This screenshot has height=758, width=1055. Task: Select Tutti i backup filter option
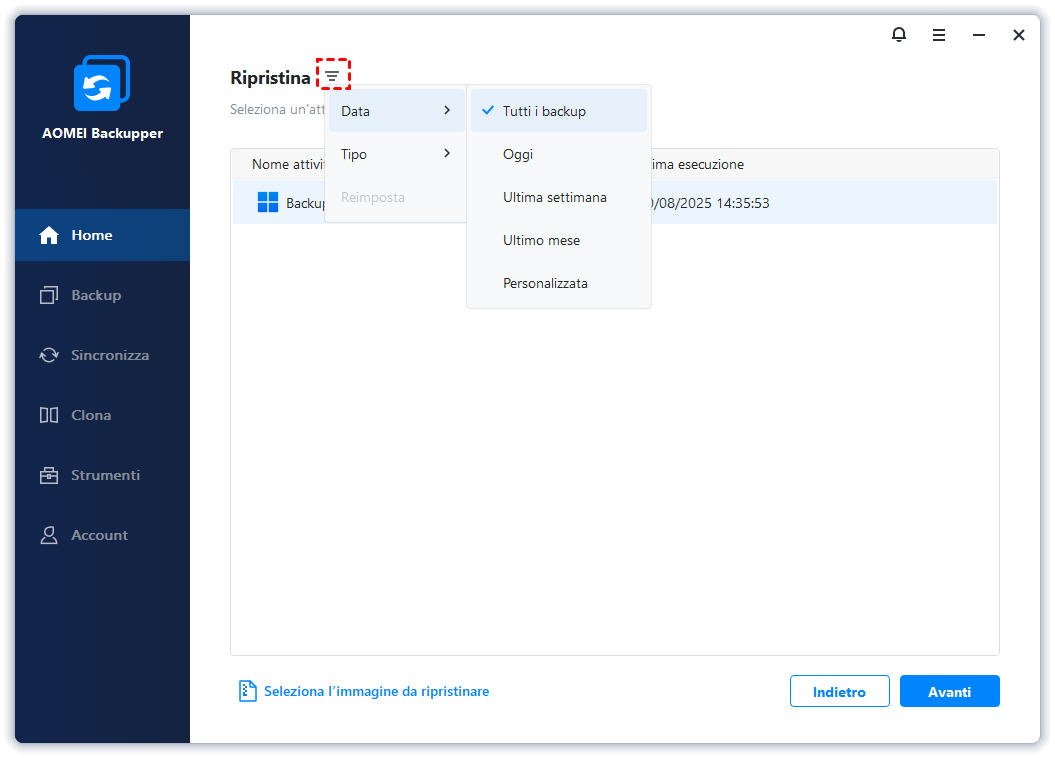[x=558, y=111]
